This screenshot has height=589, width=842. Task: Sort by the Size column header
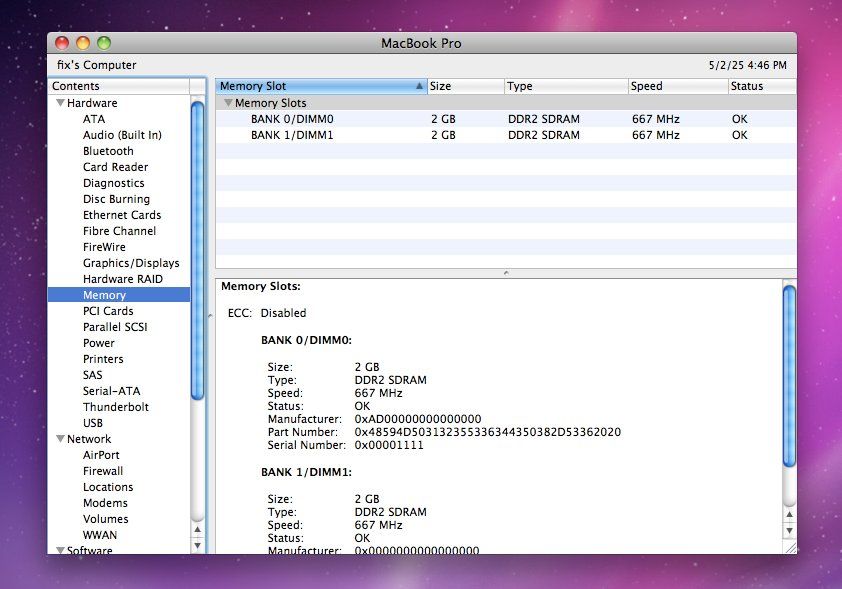point(466,86)
